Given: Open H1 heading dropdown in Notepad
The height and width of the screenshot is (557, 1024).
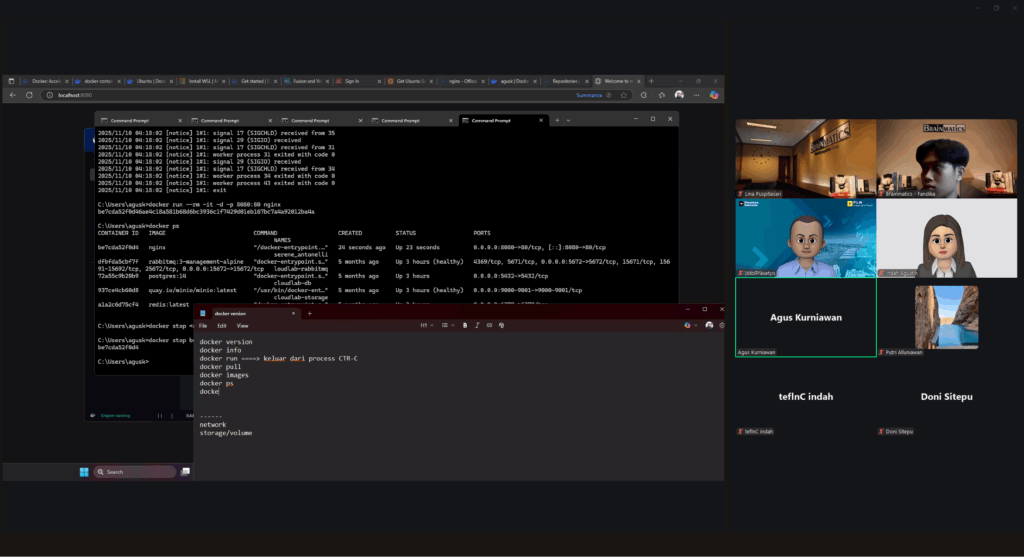Looking at the screenshot, I should click(426, 325).
